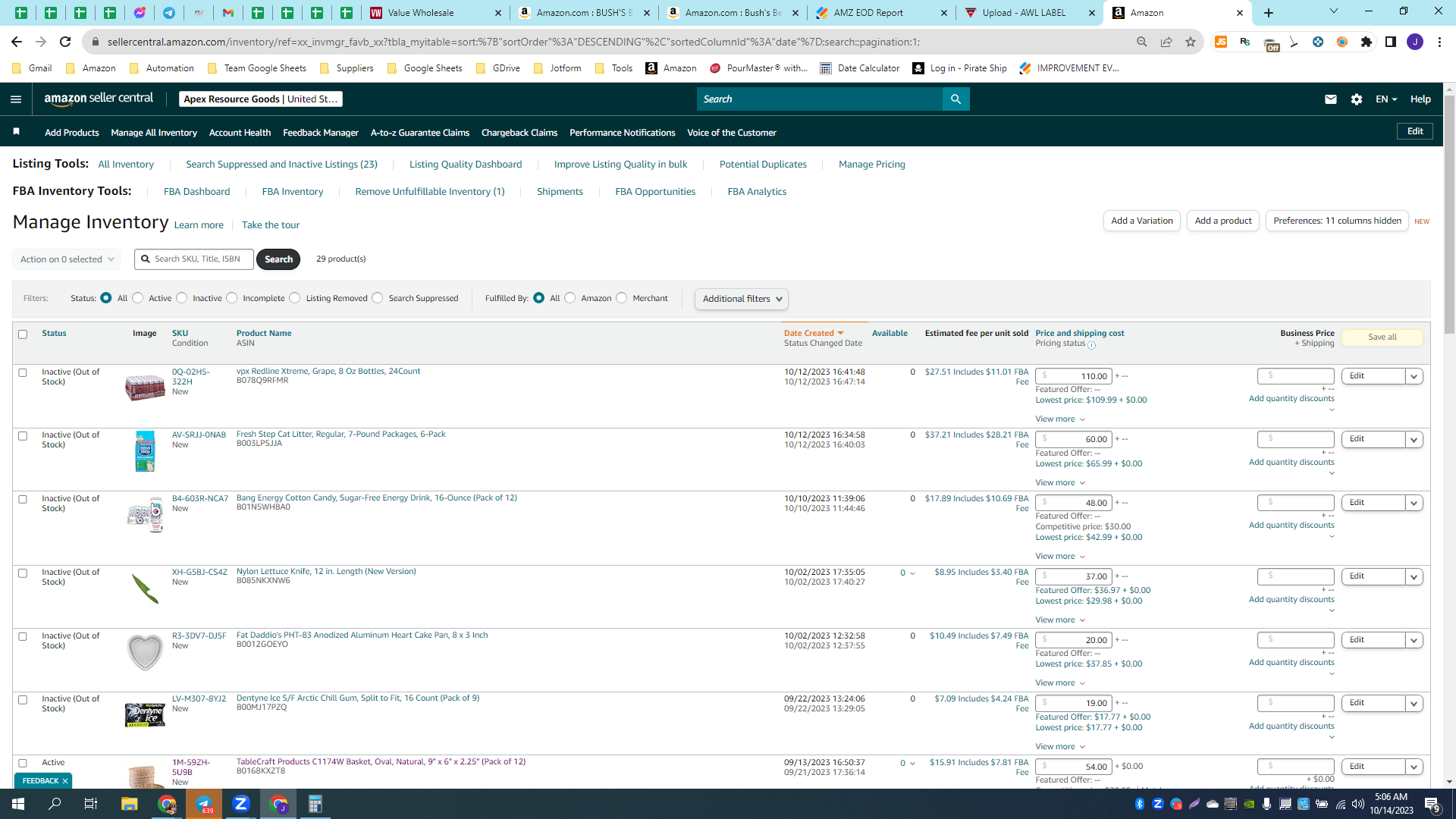Open Edit dropdown arrow for vpx Redline row
The height and width of the screenshot is (819, 1456).
click(1414, 377)
